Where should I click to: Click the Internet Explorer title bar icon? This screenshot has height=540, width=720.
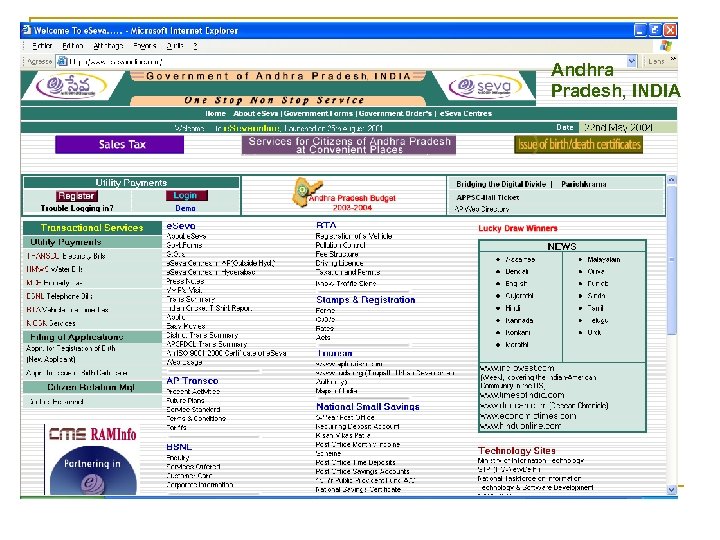27,30
